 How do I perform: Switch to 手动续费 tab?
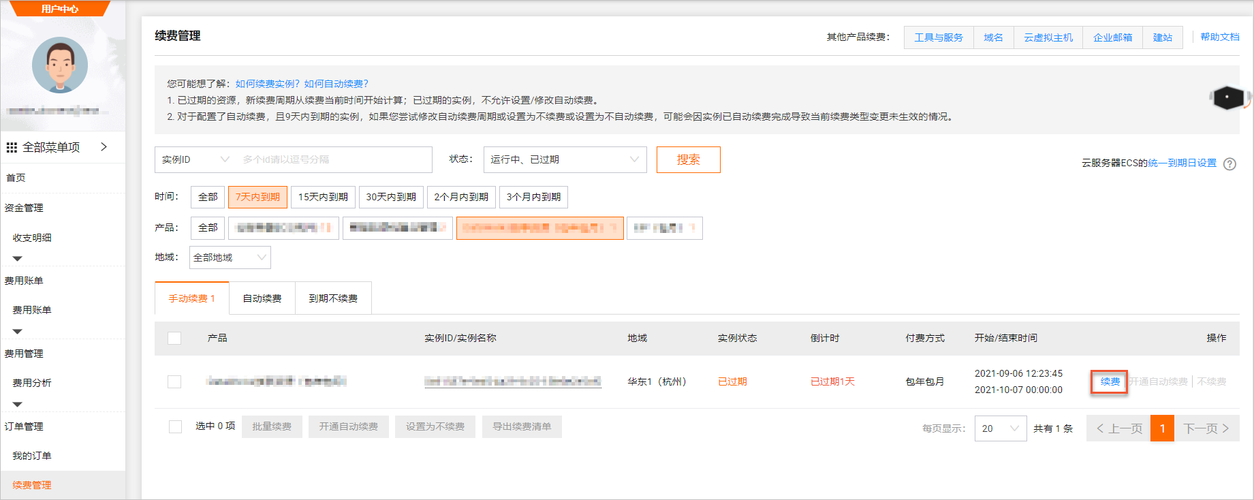click(x=192, y=299)
